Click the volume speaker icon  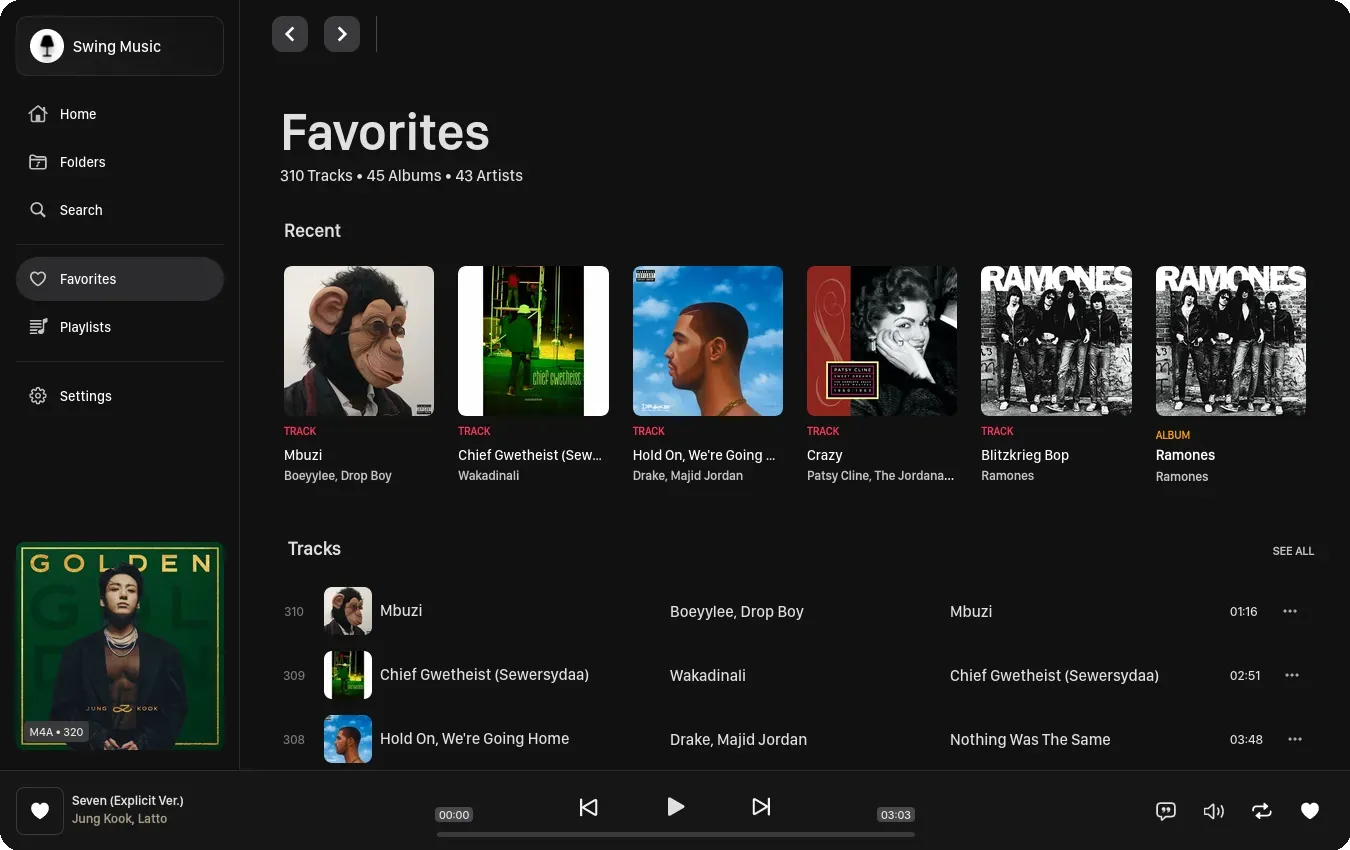(x=1213, y=811)
